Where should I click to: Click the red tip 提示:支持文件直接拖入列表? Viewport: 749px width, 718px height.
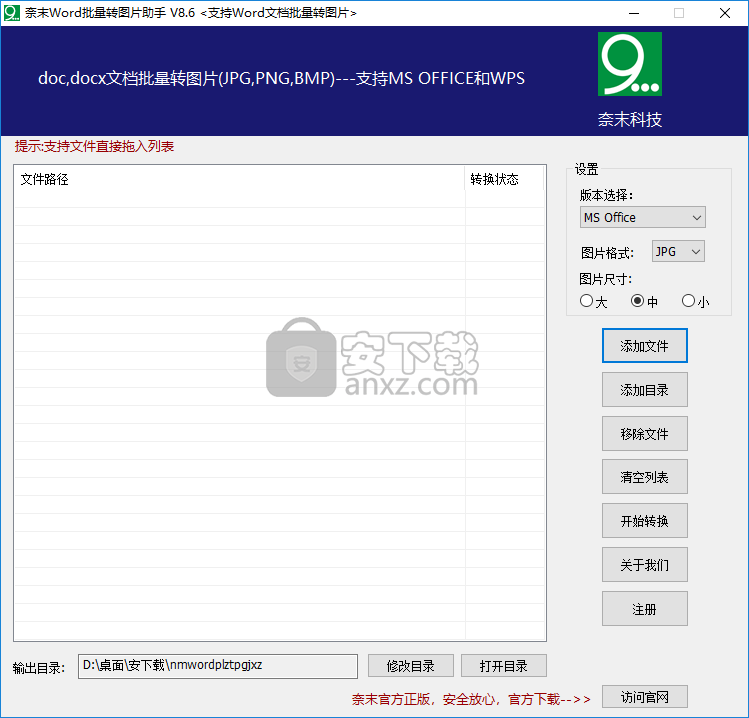click(94, 146)
